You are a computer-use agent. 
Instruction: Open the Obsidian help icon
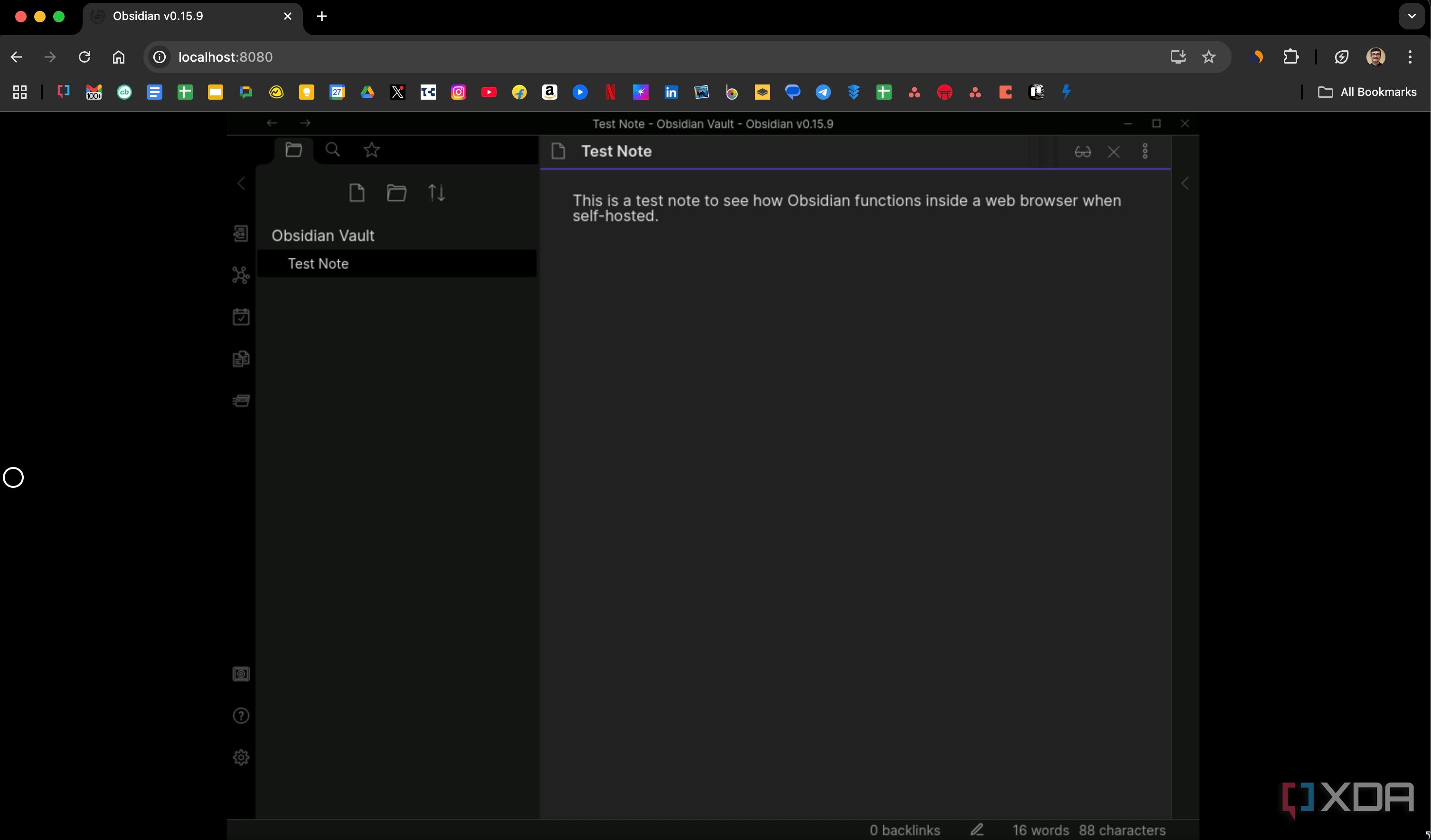pos(241,716)
